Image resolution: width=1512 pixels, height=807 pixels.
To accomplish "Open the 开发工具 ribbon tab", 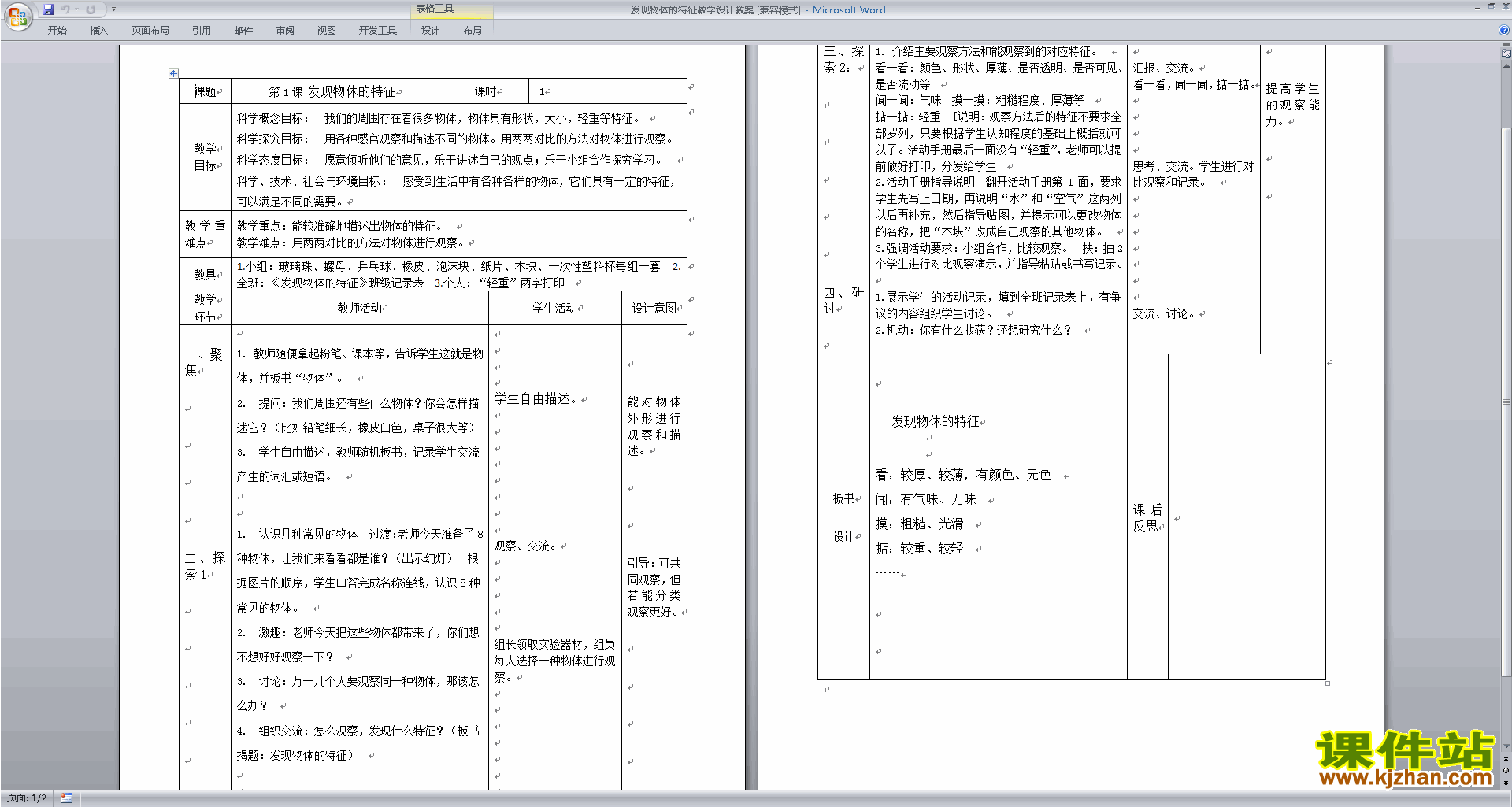I will (378, 30).
